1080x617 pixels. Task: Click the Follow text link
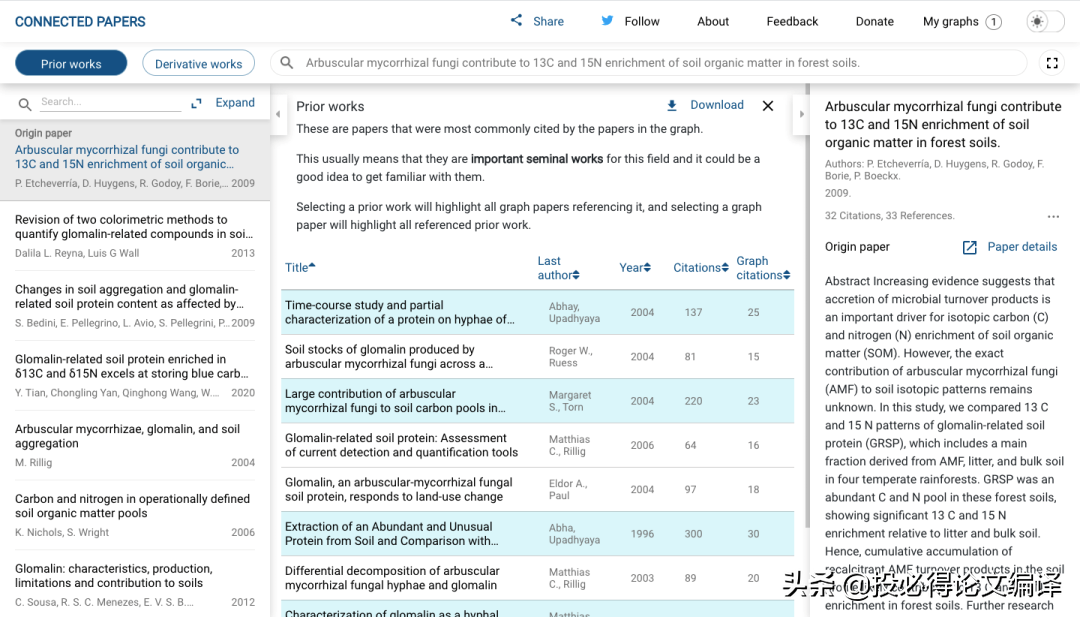coord(642,21)
